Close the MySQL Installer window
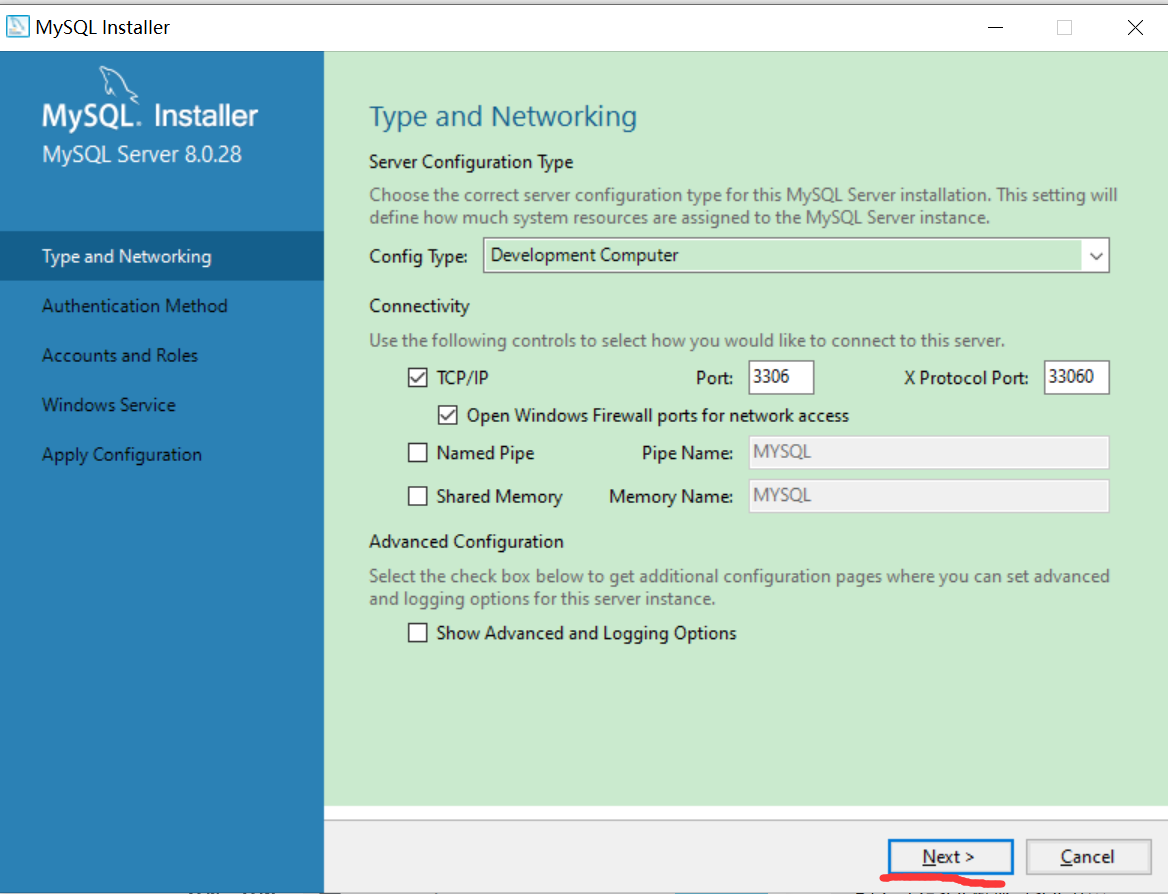This screenshot has width=1168, height=894. click(x=1134, y=28)
